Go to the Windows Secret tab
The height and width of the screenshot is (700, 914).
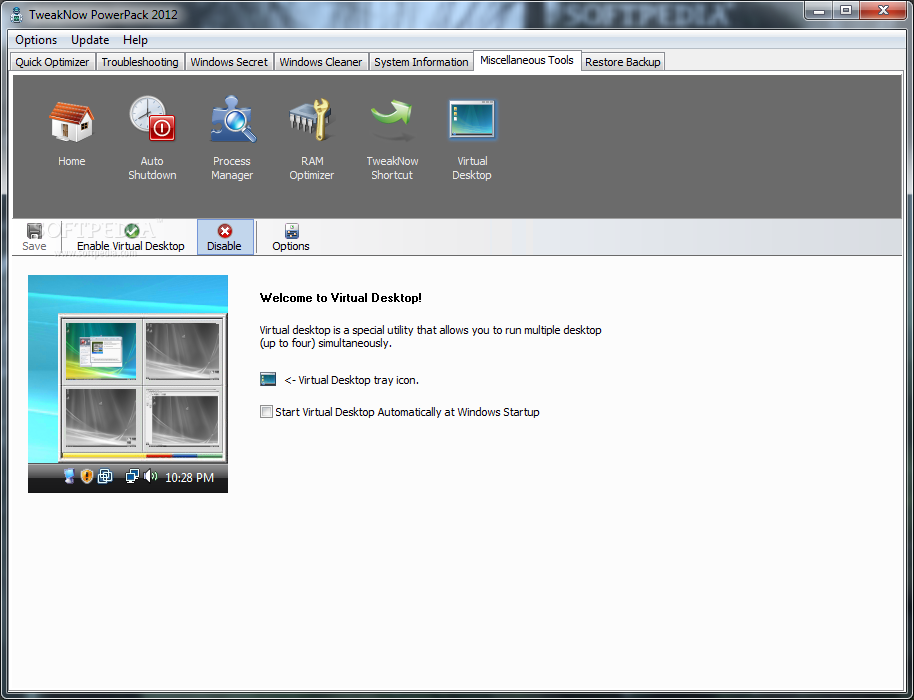229,62
